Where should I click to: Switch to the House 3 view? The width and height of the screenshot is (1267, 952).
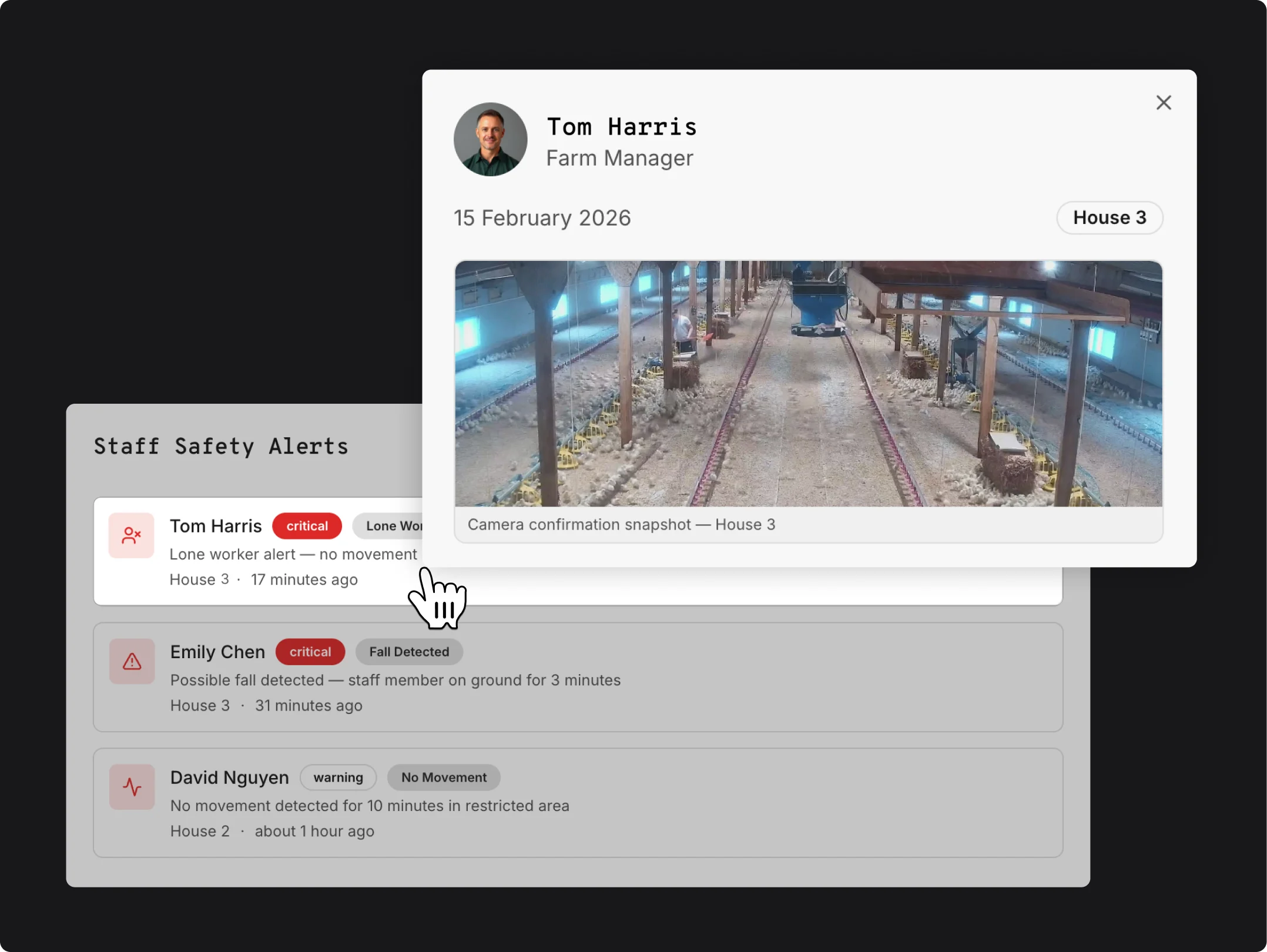point(1110,217)
